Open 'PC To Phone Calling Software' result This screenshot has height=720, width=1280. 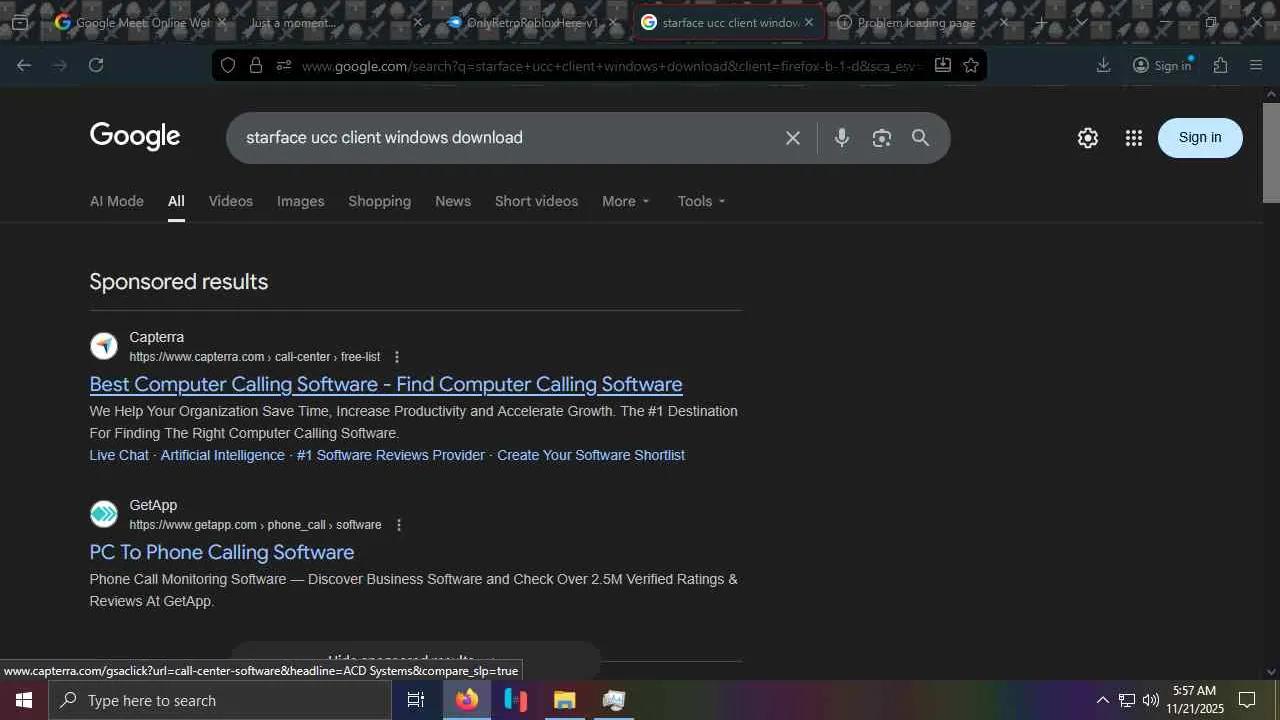(x=222, y=552)
